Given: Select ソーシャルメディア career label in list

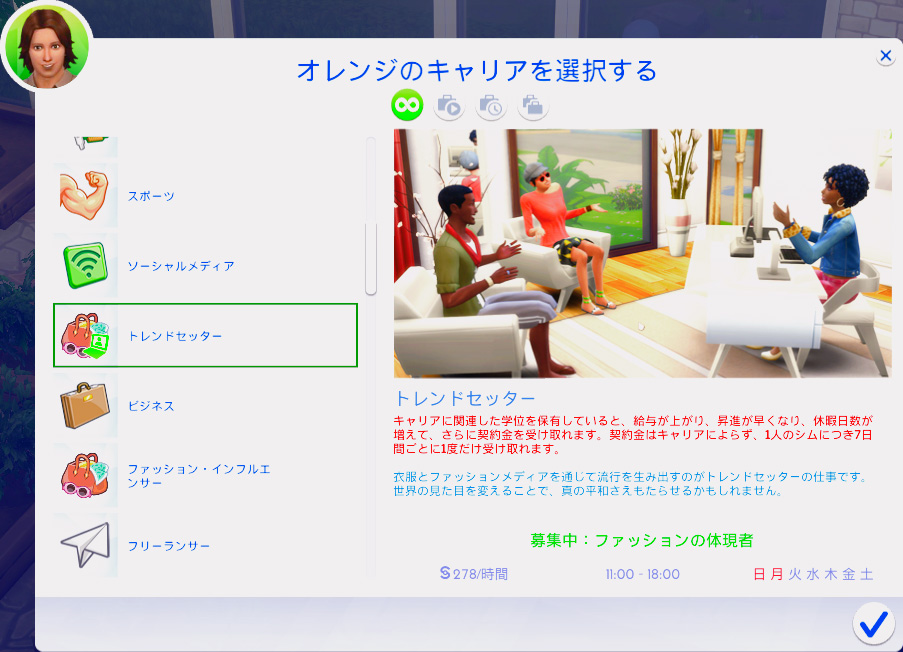Looking at the screenshot, I should (x=181, y=267).
